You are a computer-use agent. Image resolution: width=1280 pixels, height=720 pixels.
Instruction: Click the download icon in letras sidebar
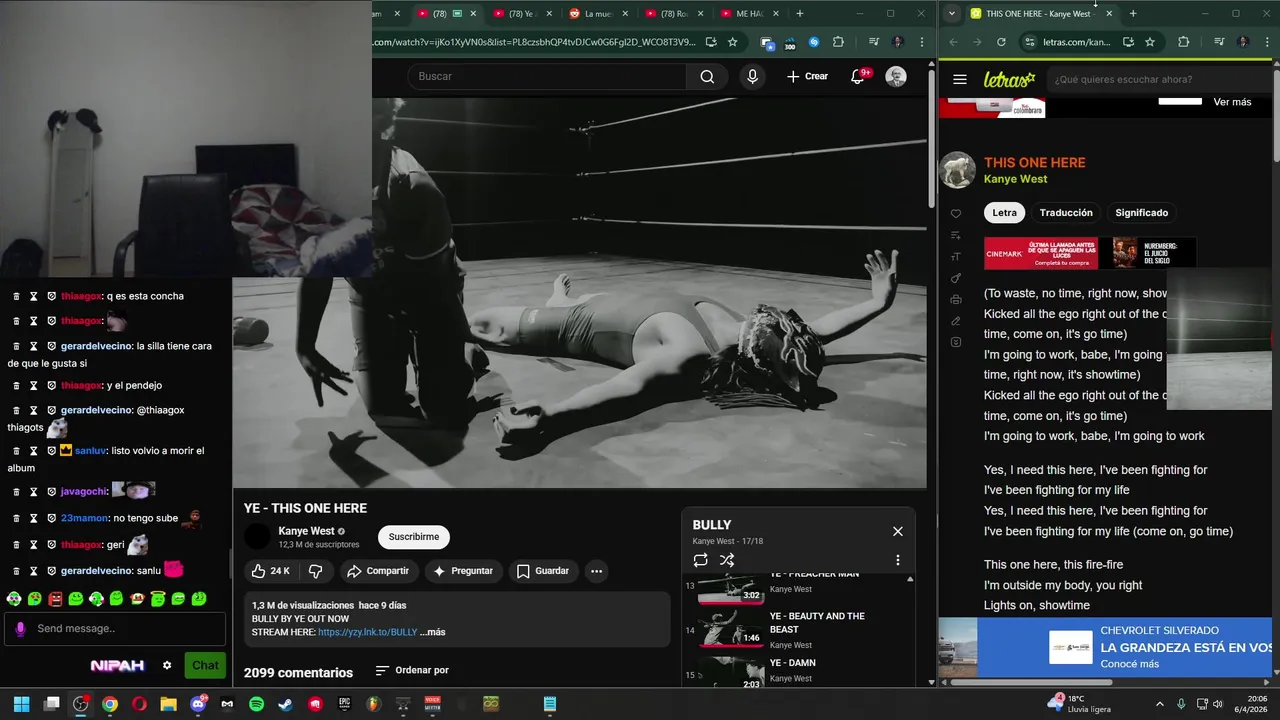pos(956,342)
